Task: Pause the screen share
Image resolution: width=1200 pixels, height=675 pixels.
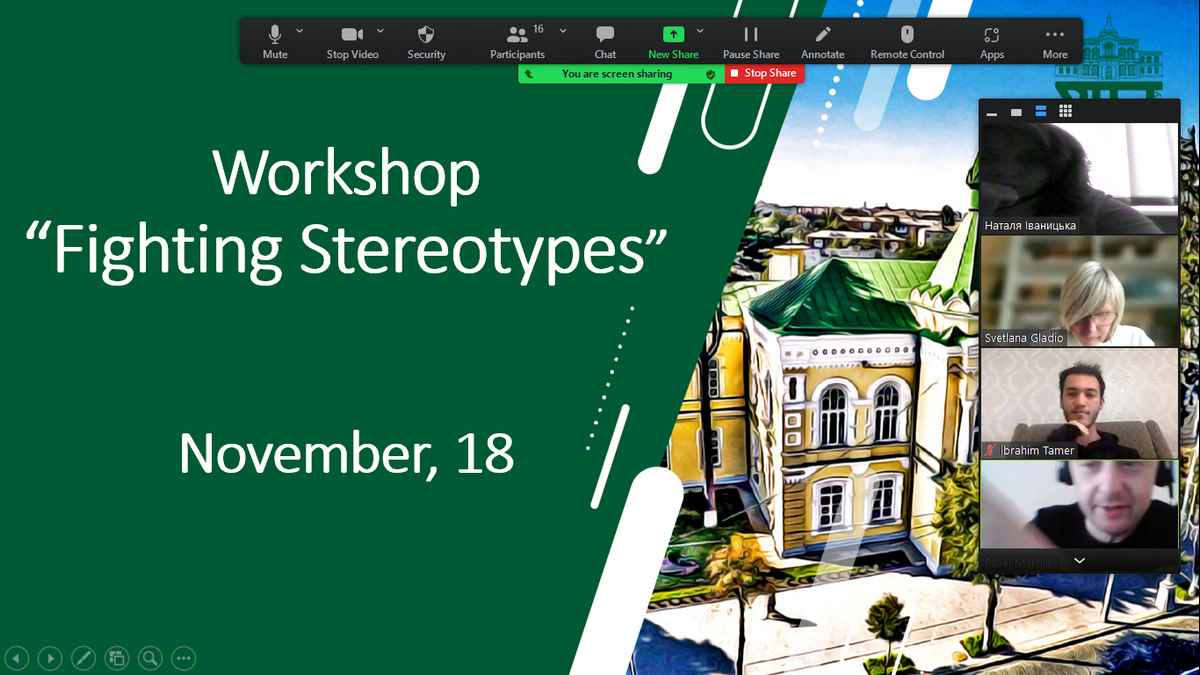Action: tap(751, 41)
